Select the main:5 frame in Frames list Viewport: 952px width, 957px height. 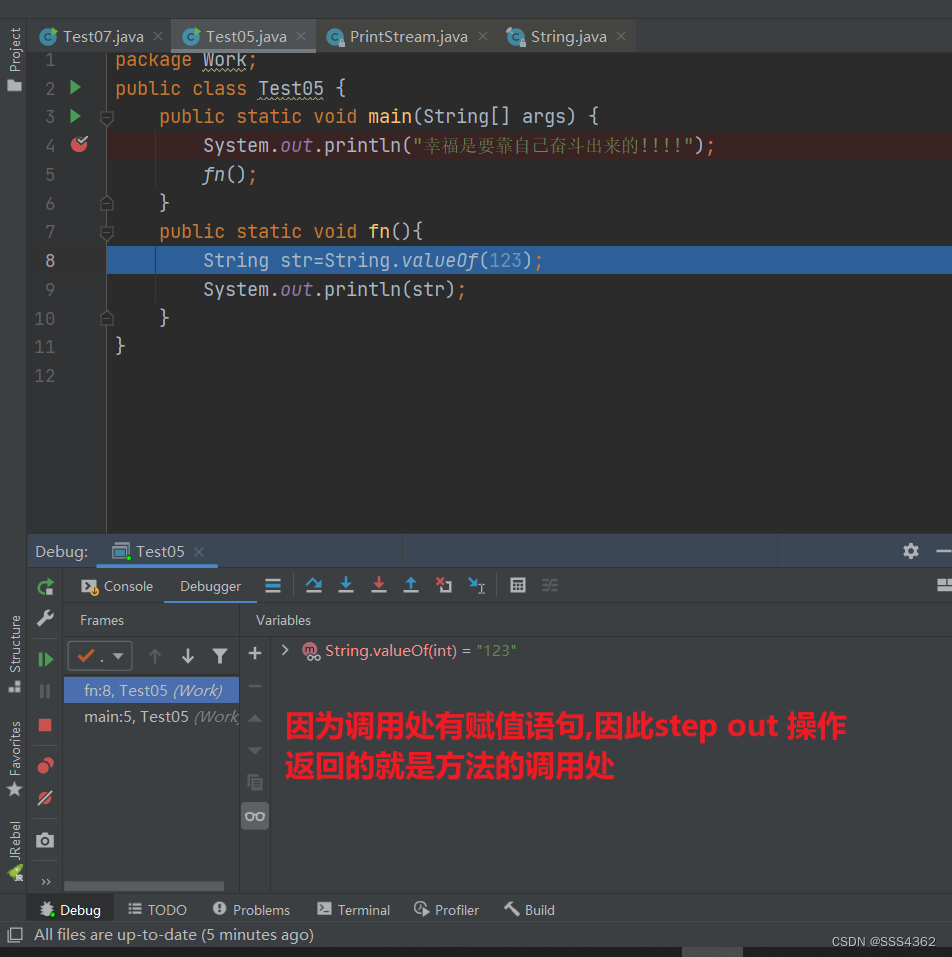(x=150, y=716)
